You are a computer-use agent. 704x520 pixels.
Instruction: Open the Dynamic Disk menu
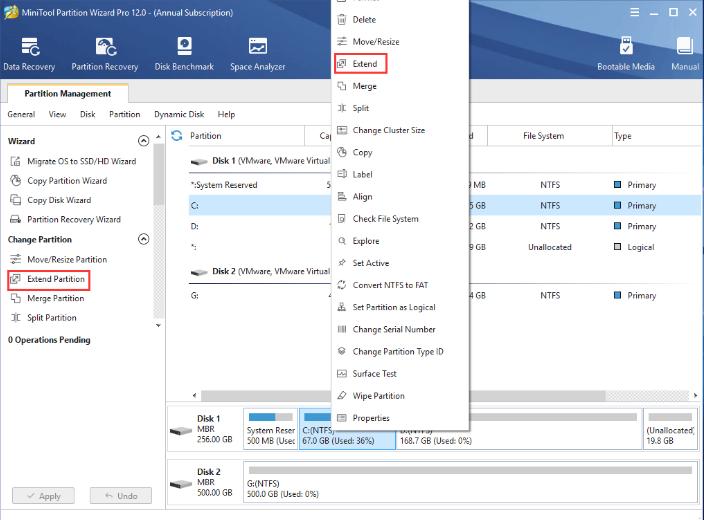(x=179, y=114)
